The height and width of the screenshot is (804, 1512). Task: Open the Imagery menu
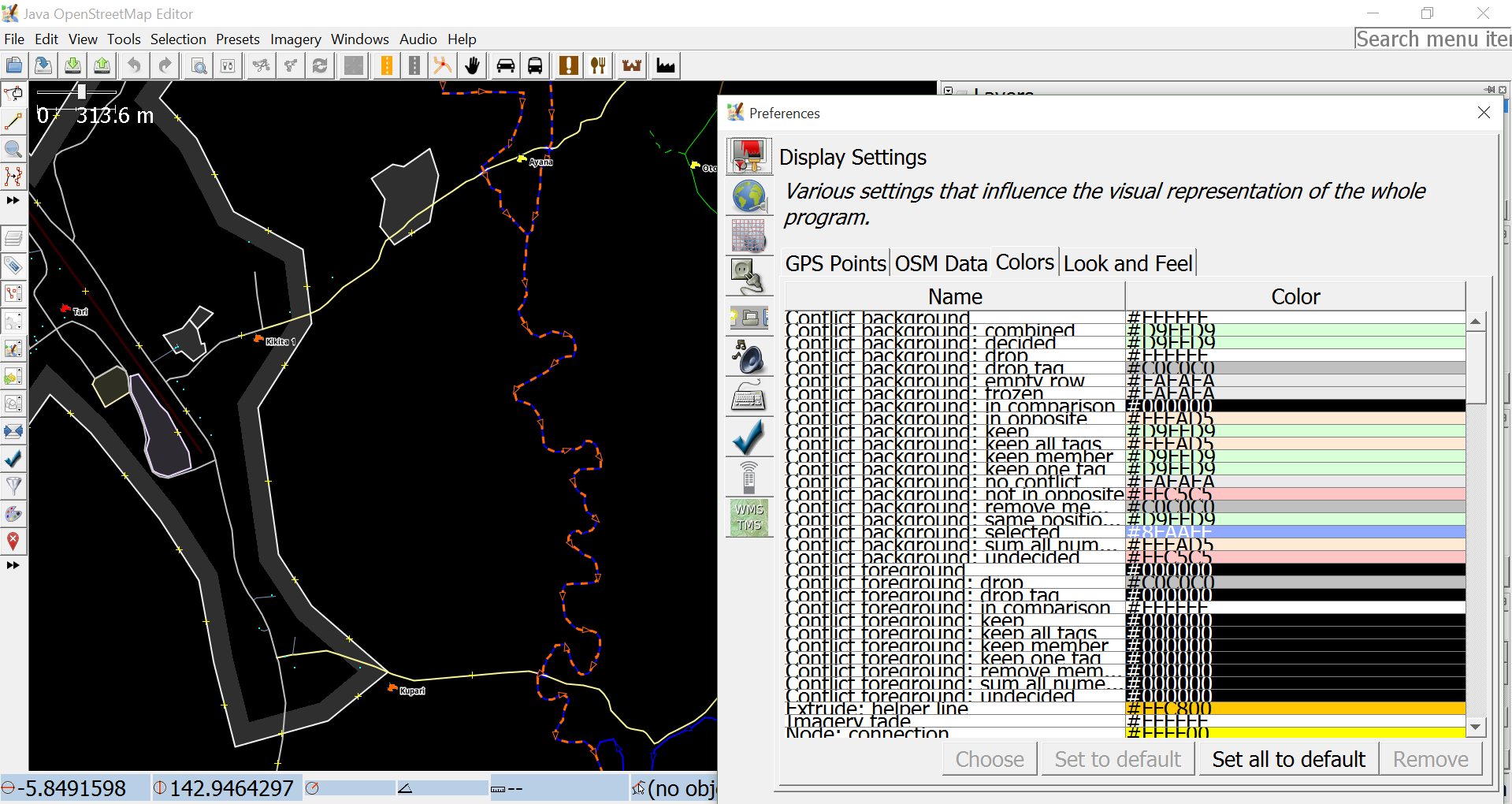(295, 39)
